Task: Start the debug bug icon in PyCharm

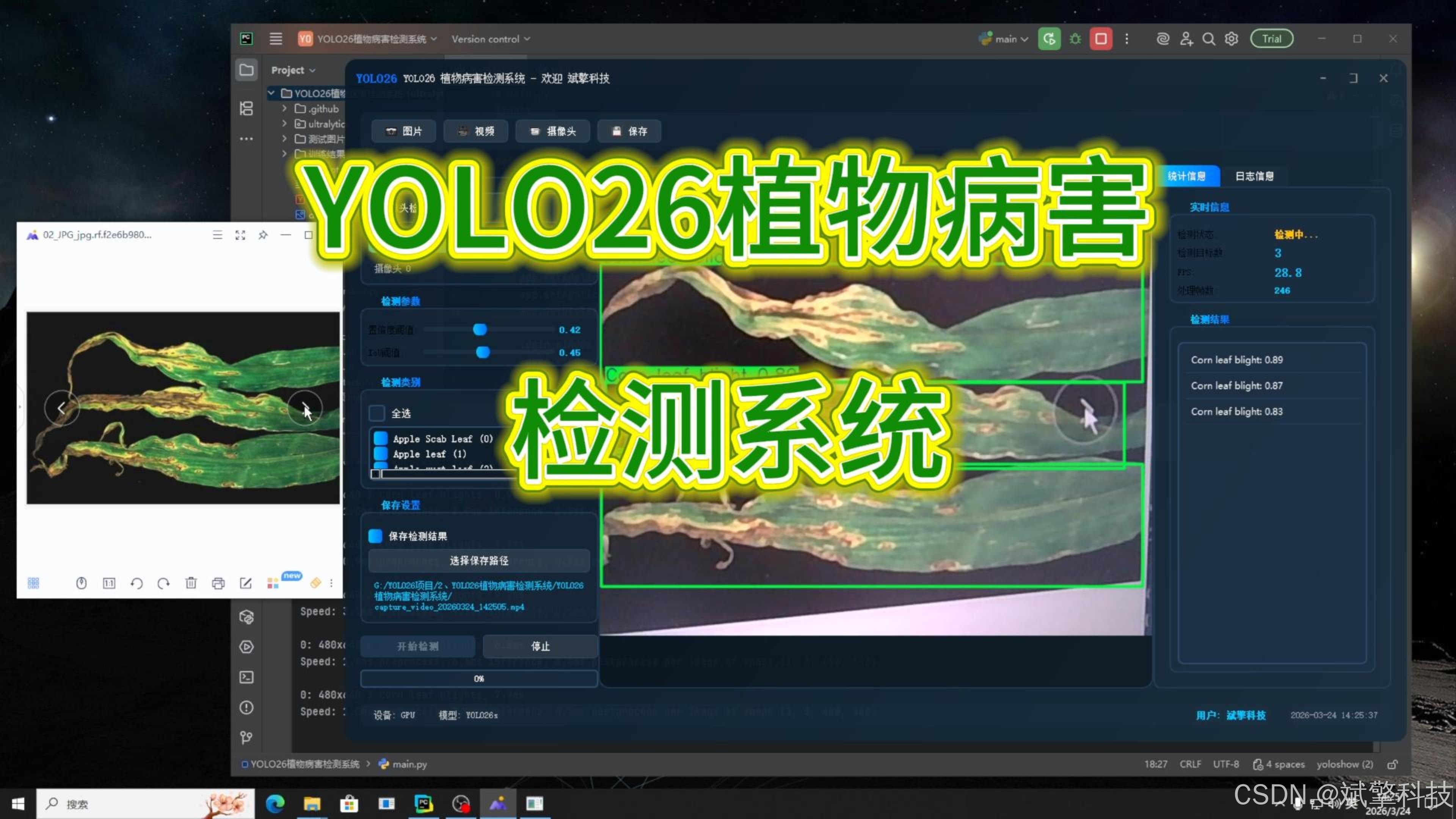Action: point(1075,39)
